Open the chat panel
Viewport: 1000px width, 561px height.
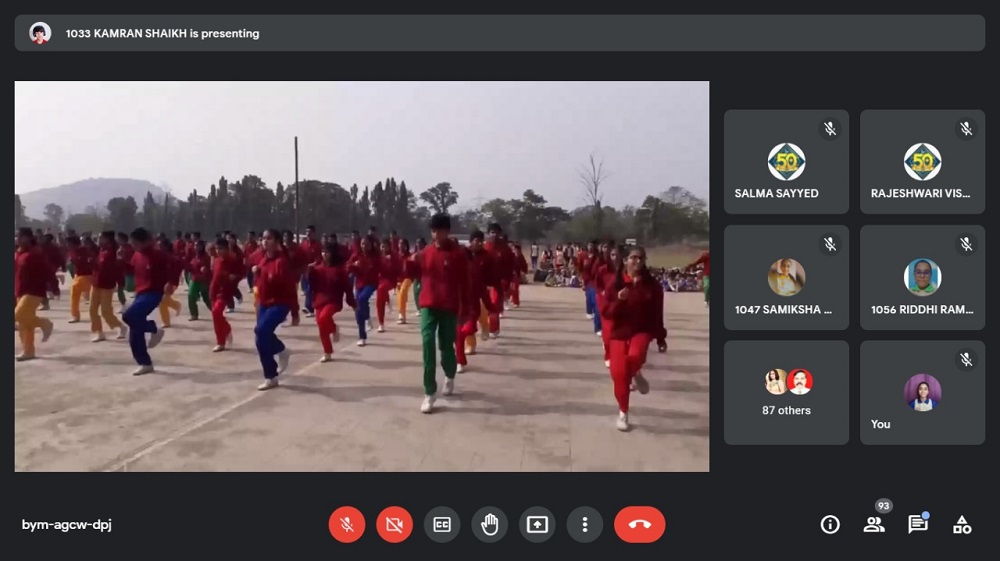(917, 525)
